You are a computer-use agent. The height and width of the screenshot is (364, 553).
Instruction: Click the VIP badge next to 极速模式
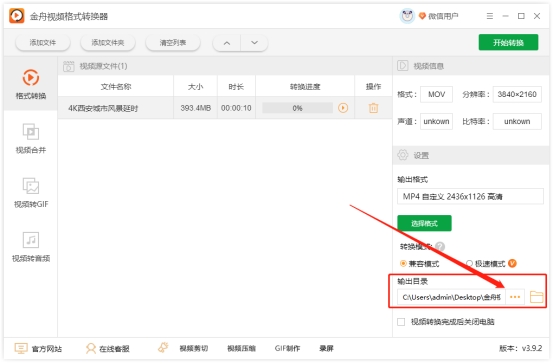pos(512,263)
